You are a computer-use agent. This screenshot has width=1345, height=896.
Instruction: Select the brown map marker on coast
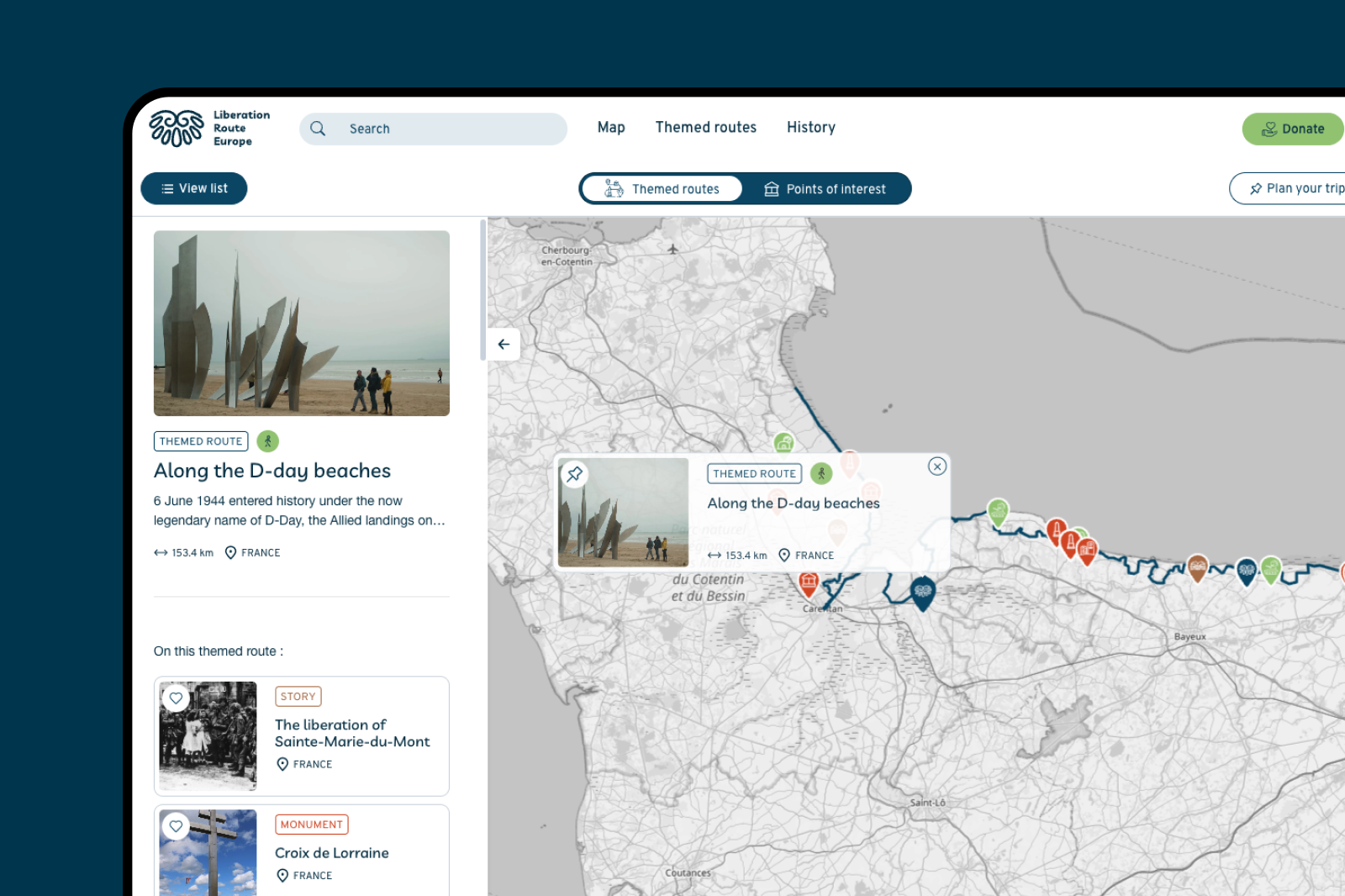pyautogui.click(x=1197, y=567)
